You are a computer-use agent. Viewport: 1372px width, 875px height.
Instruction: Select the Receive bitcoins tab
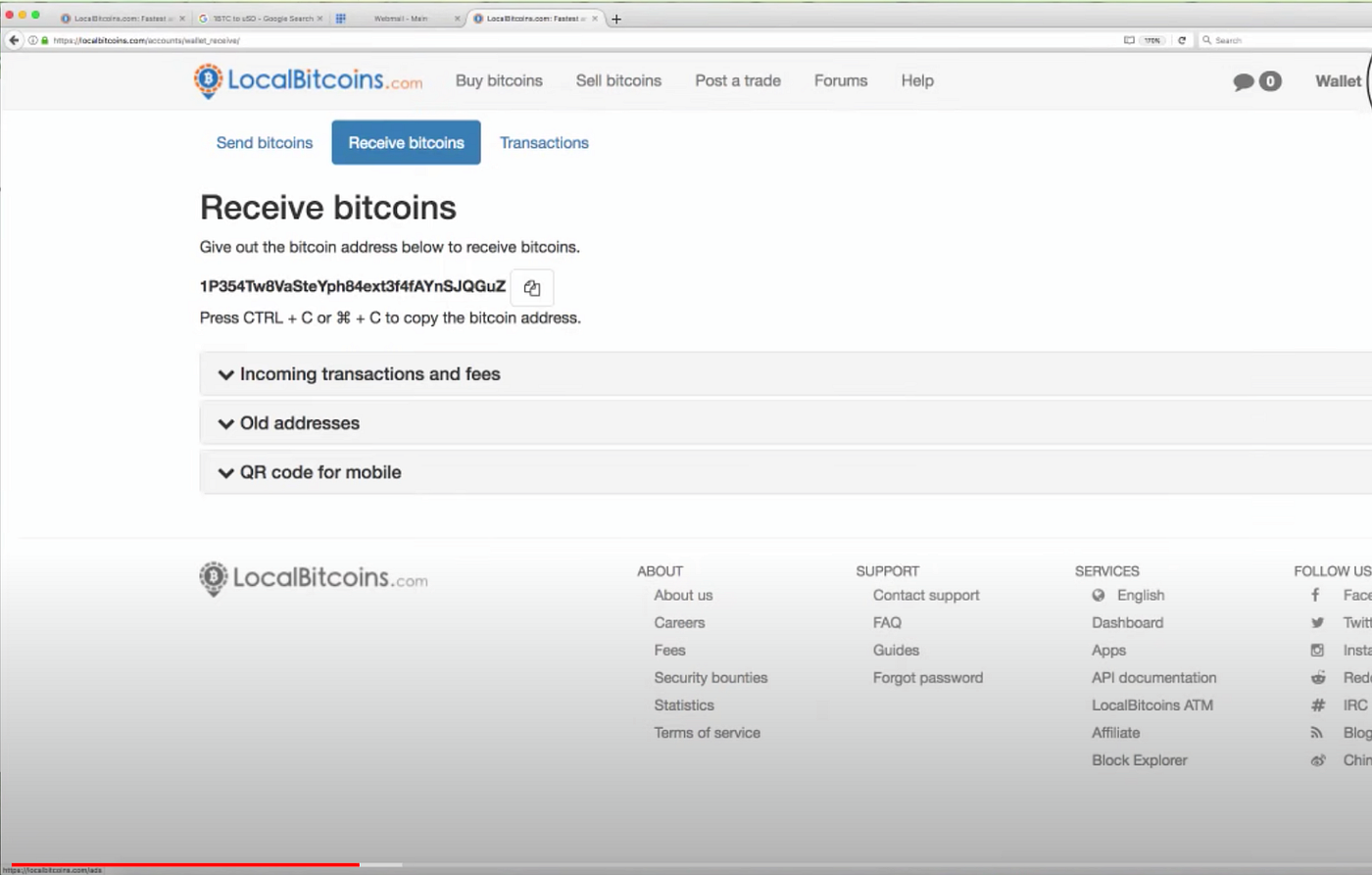click(406, 143)
